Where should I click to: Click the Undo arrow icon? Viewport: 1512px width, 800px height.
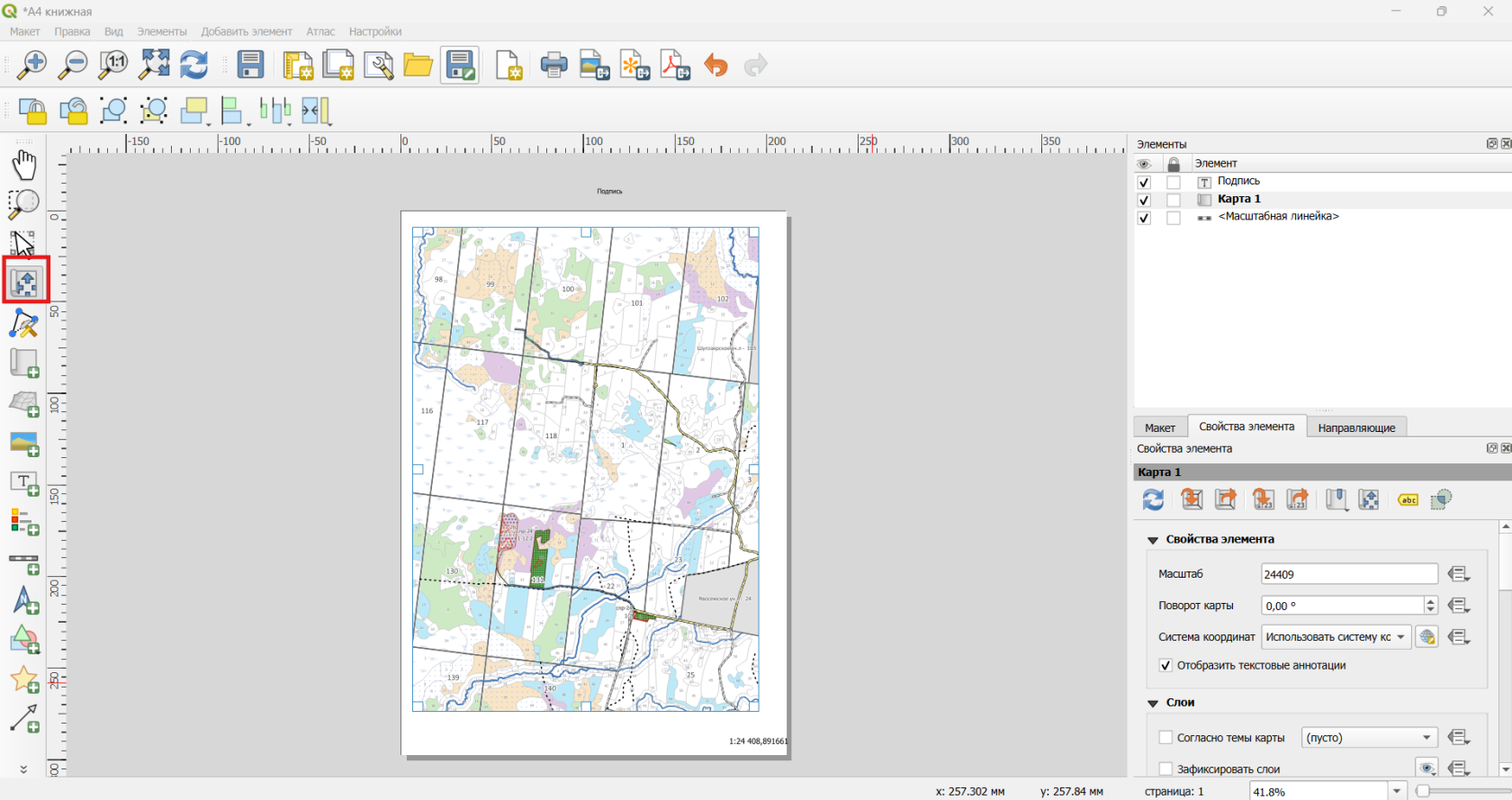715,65
